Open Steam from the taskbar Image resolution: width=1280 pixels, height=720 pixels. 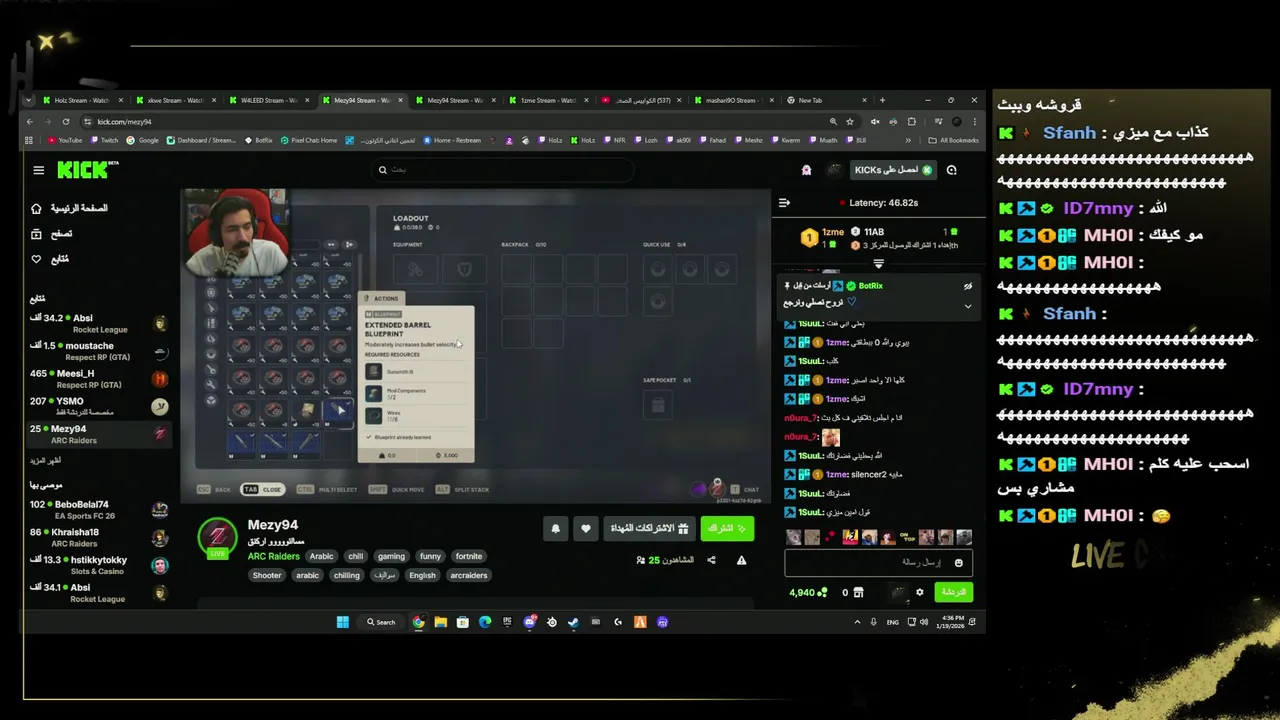click(573, 622)
